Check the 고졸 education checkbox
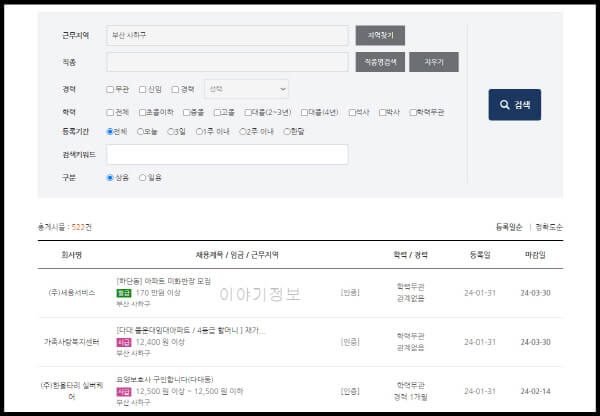600x416 pixels. pyautogui.click(x=217, y=113)
